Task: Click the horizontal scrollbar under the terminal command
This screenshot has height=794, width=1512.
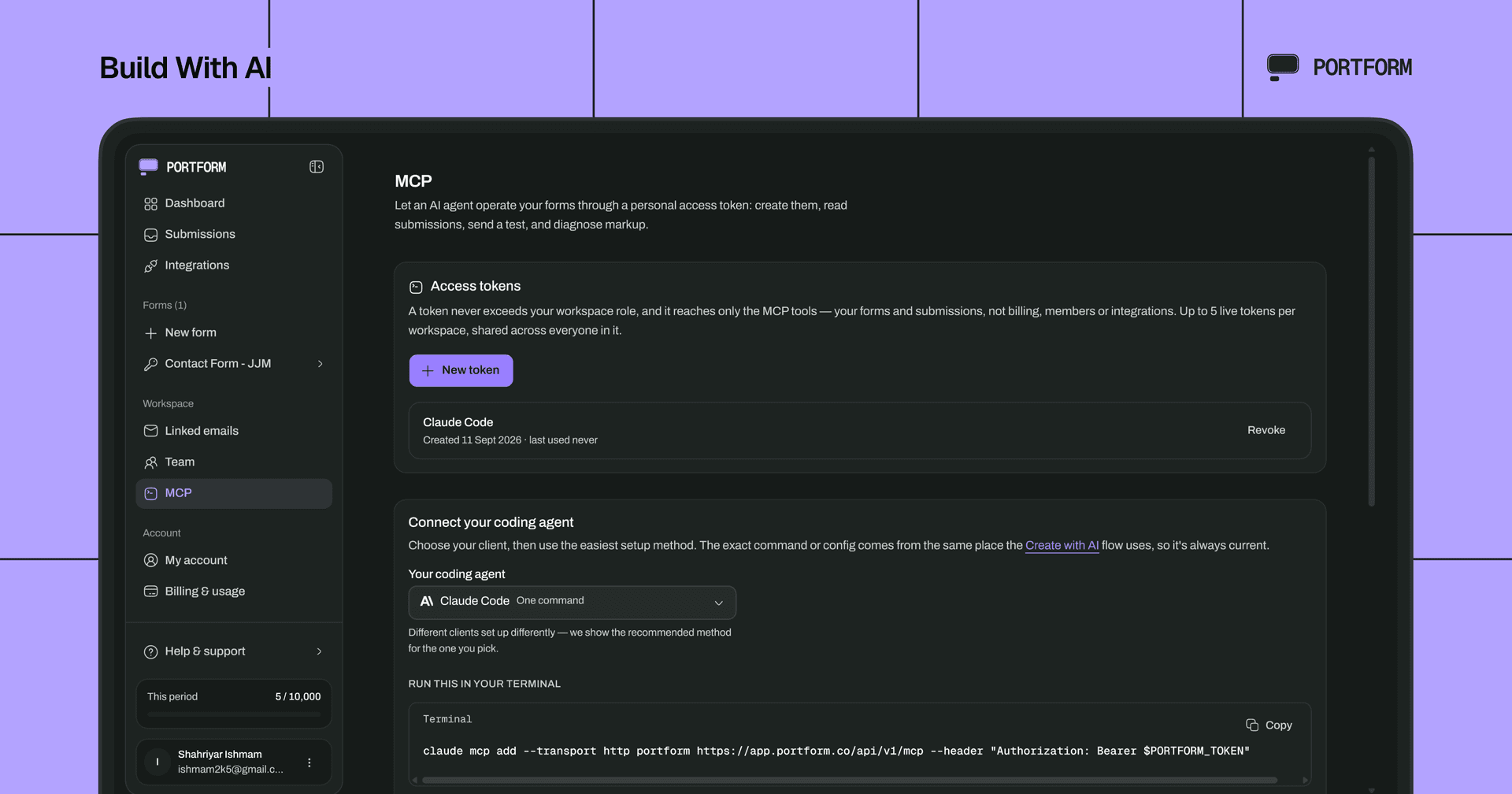Action: click(x=850, y=781)
